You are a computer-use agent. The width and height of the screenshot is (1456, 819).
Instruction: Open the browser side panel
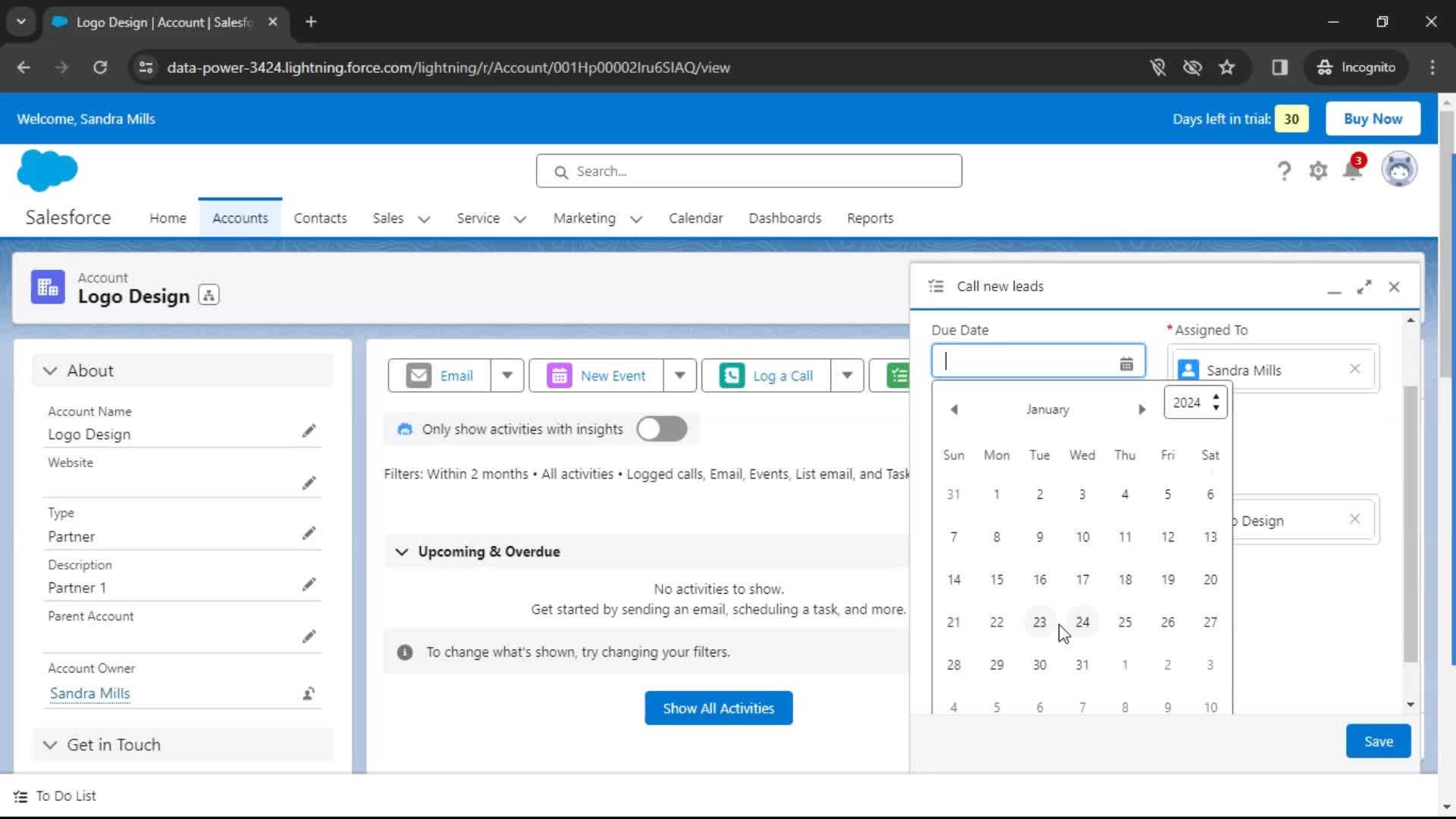(x=1279, y=67)
